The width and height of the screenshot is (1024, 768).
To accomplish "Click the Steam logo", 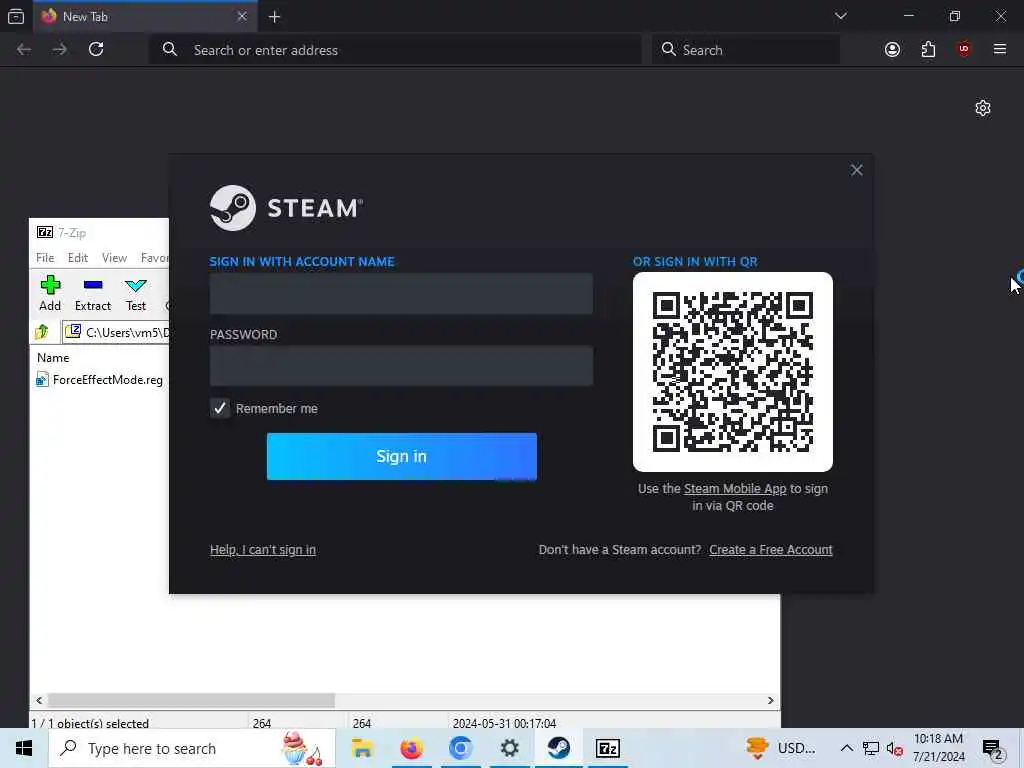I will coord(286,208).
